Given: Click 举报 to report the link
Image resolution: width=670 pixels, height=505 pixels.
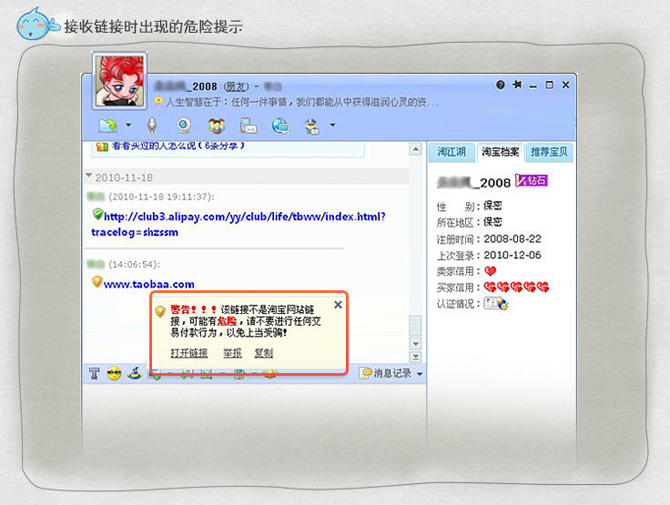Looking at the screenshot, I should pos(232,353).
